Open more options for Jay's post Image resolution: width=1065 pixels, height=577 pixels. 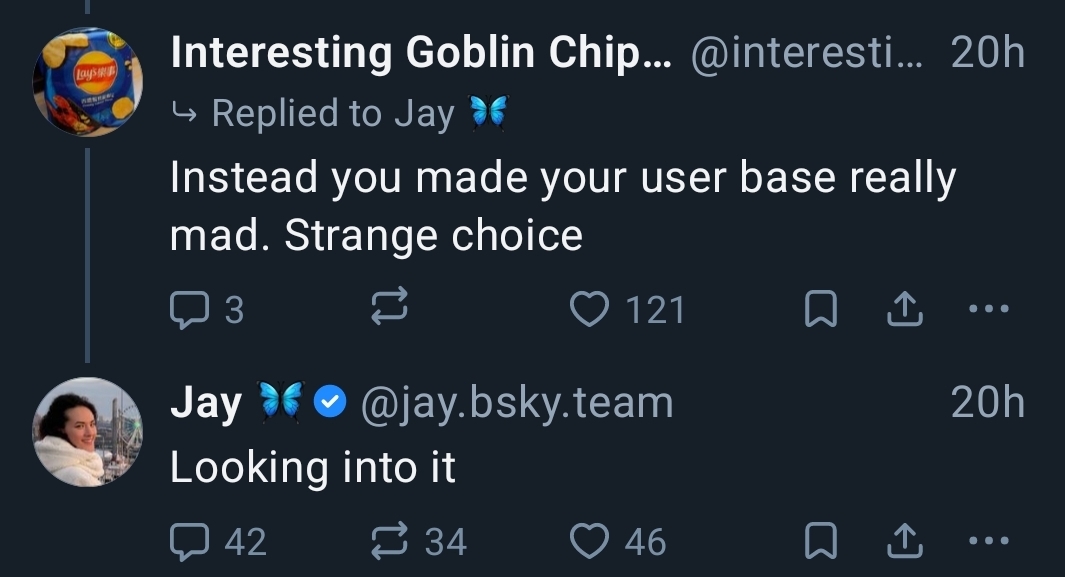[x=989, y=541]
